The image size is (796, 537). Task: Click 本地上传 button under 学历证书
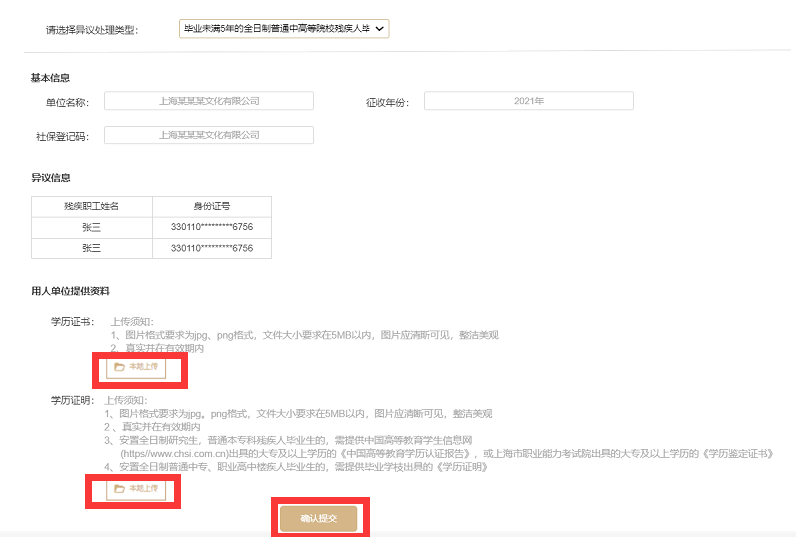pos(137,367)
